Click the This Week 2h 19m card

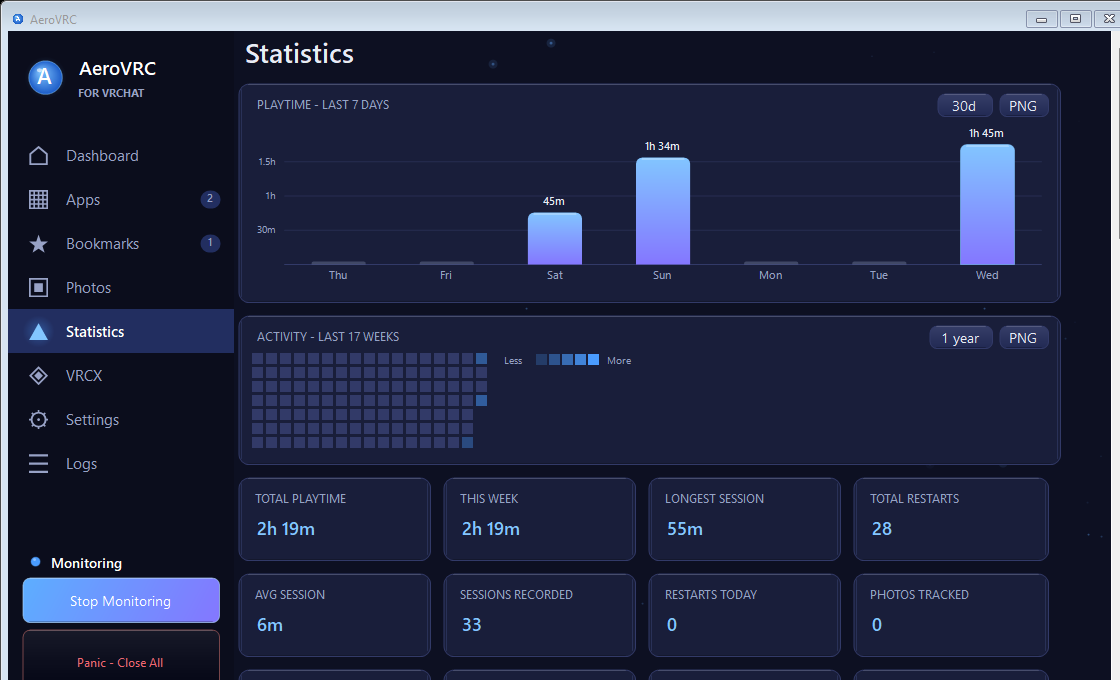539,519
